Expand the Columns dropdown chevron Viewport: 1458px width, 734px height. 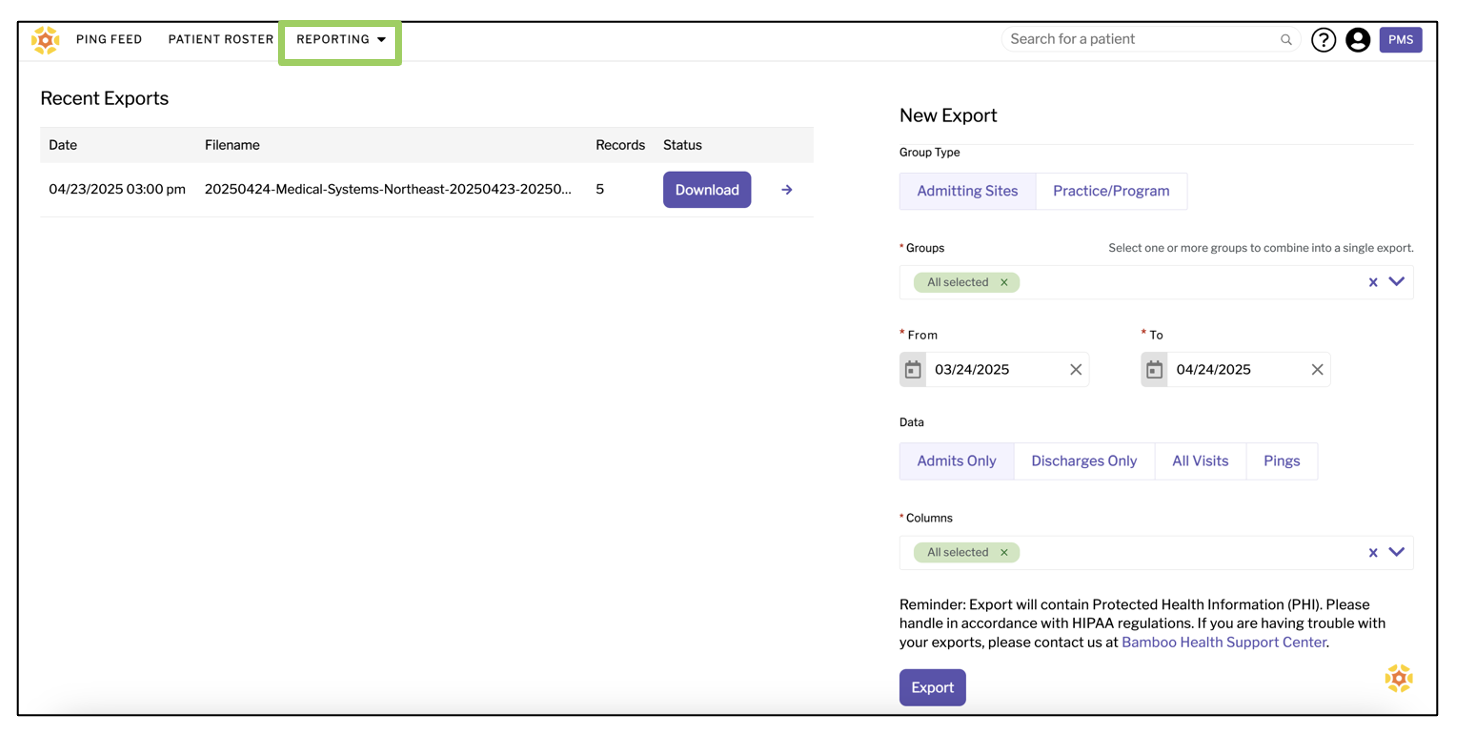1397,552
